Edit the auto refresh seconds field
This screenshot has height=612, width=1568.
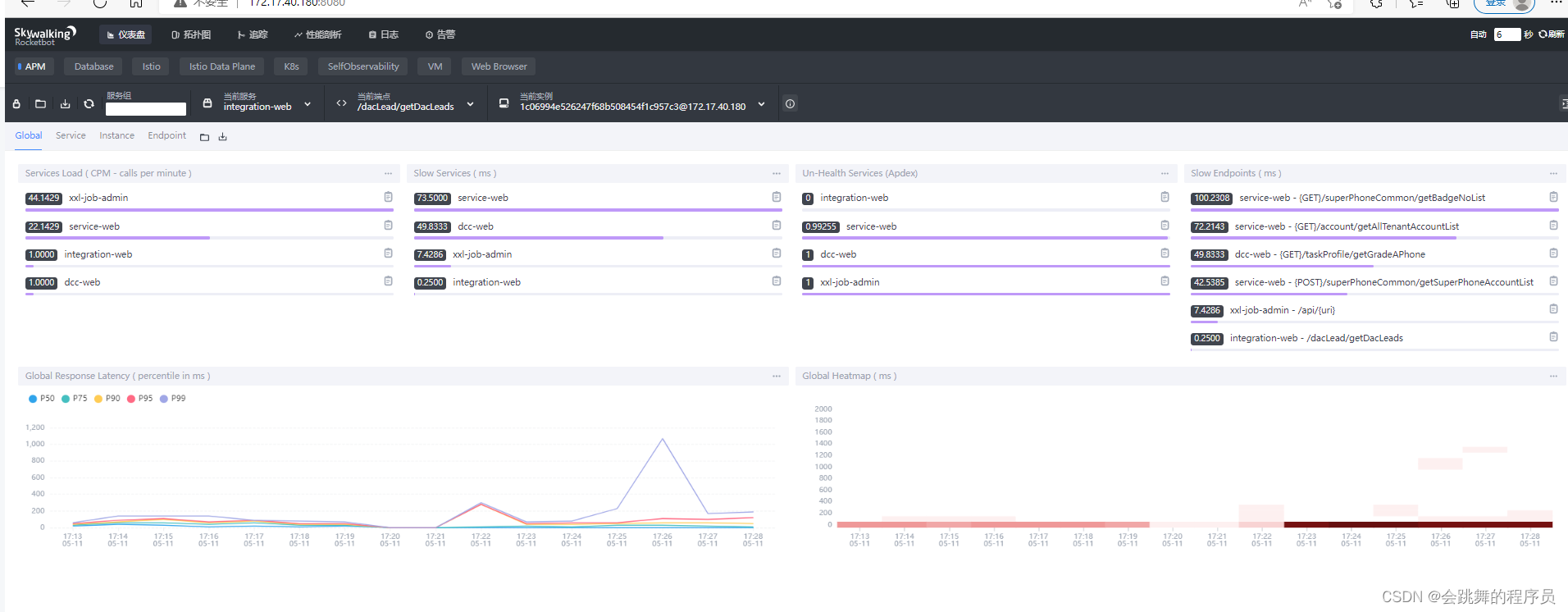[1506, 34]
